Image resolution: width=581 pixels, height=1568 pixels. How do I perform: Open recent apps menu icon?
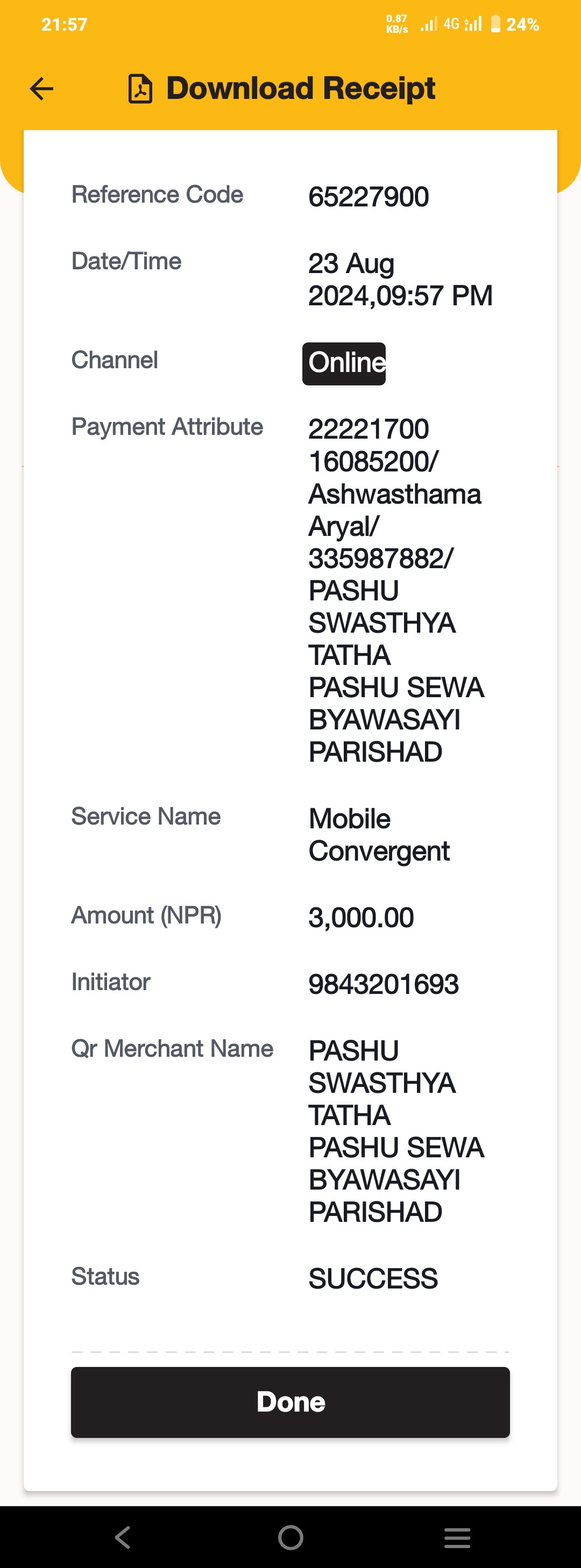pos(457,1537)
